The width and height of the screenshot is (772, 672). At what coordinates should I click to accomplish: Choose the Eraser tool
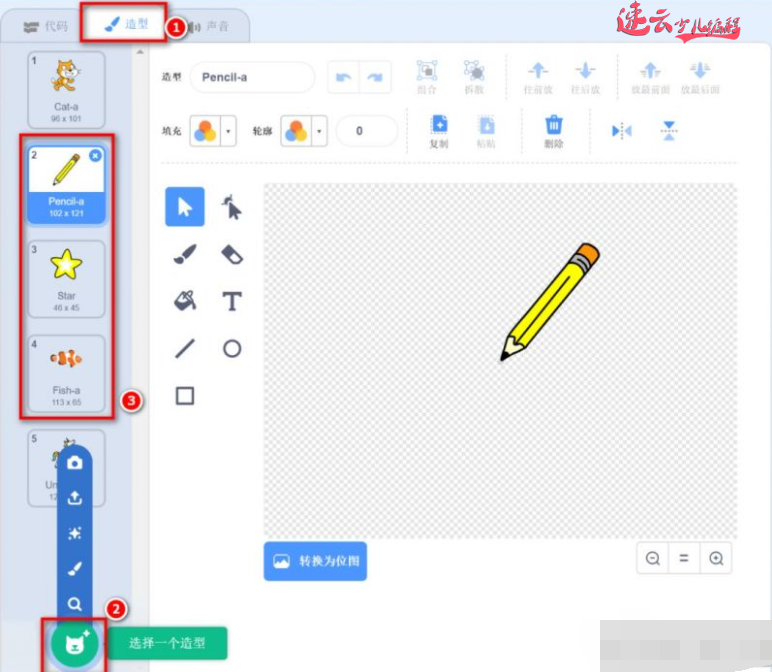(232, 254)
